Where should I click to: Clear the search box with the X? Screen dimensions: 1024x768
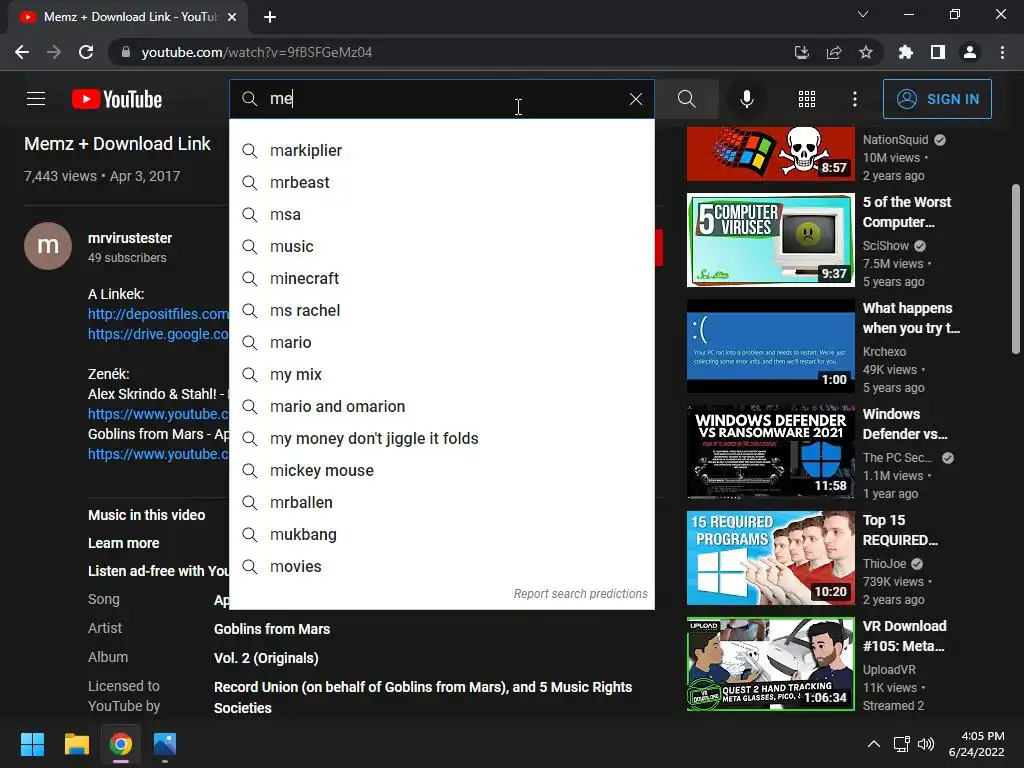(635, 99)
